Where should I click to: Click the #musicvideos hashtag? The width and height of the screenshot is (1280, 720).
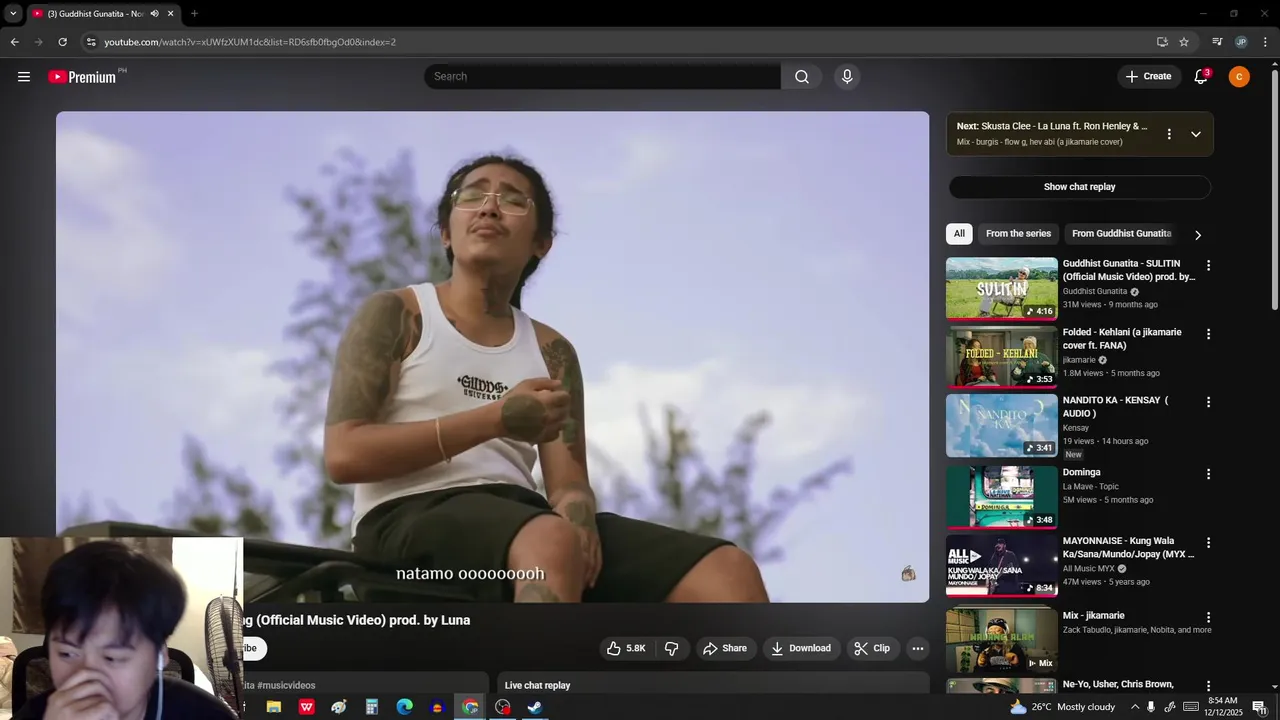click(x=286, y=686)
